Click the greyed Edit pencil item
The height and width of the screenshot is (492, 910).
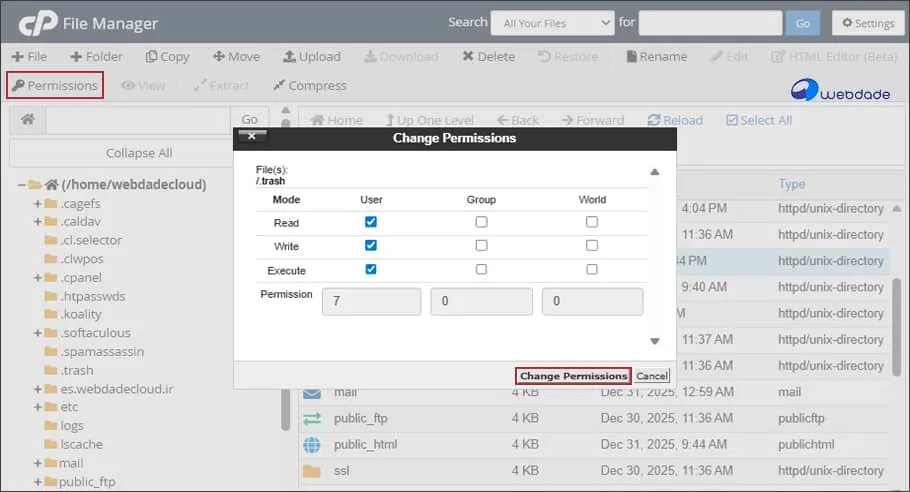pyautogui.click(x=729, y=56)
